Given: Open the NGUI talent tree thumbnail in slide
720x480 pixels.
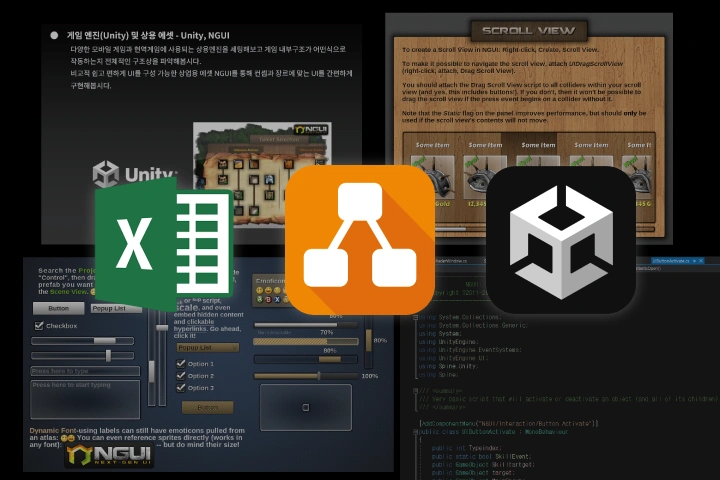Looking at the screenshot, I should tap(262, 174).
